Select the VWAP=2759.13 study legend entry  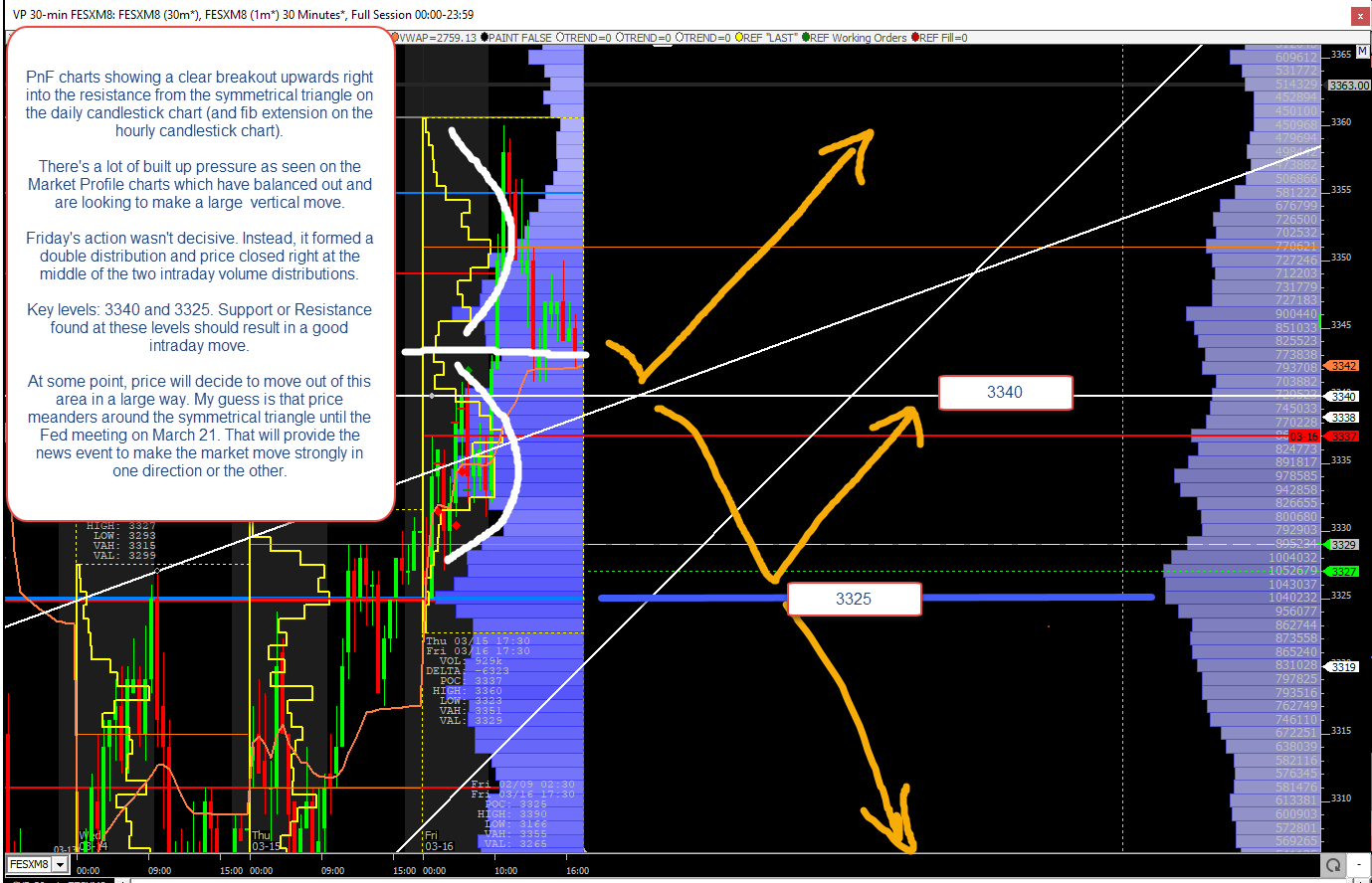tap(436, 38)
